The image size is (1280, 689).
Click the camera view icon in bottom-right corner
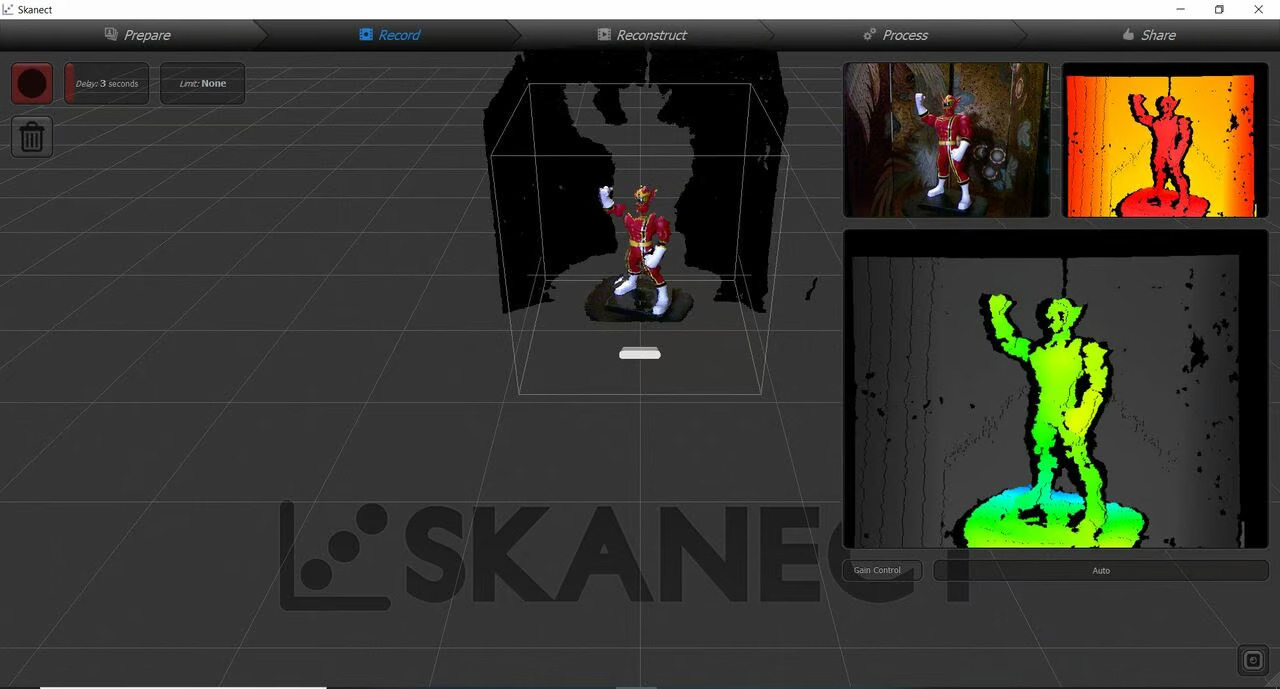coord(1253,660)
